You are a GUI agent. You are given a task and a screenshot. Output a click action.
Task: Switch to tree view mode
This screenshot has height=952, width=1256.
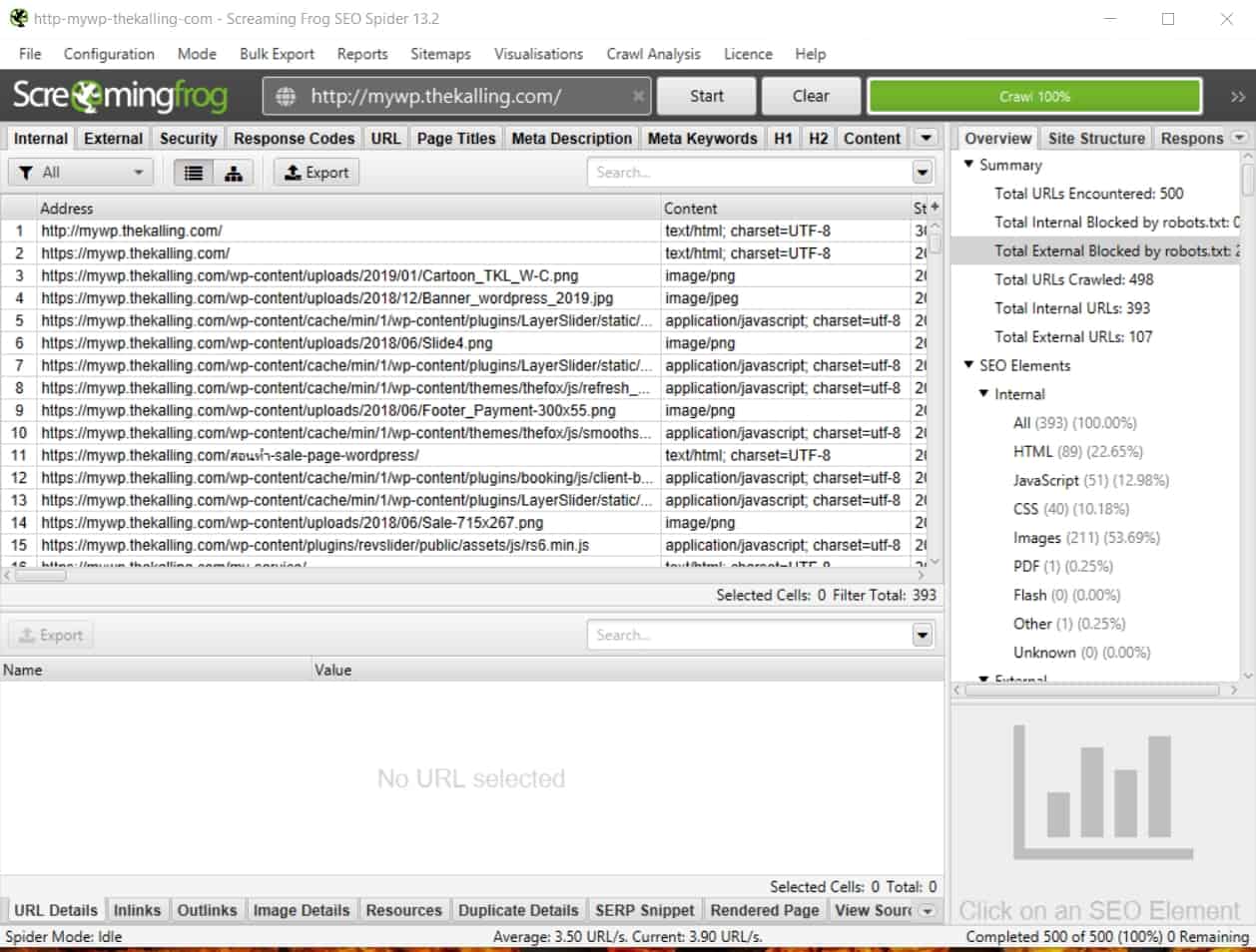234,173
